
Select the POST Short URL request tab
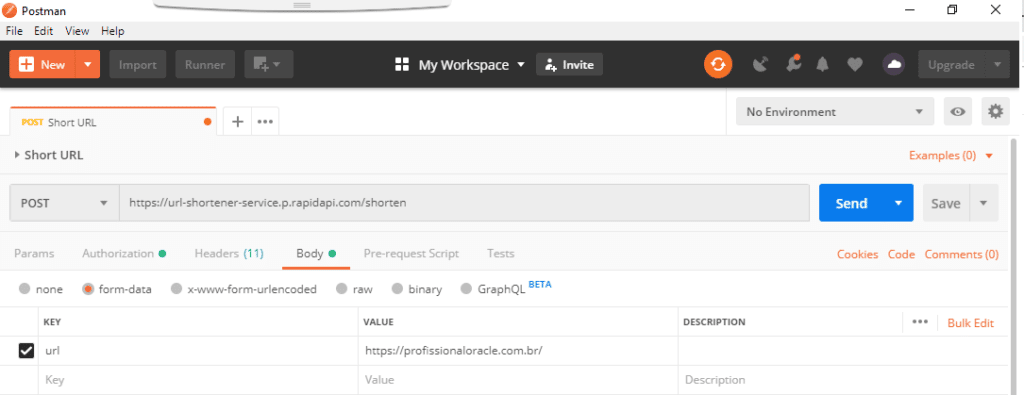[113, 122]
